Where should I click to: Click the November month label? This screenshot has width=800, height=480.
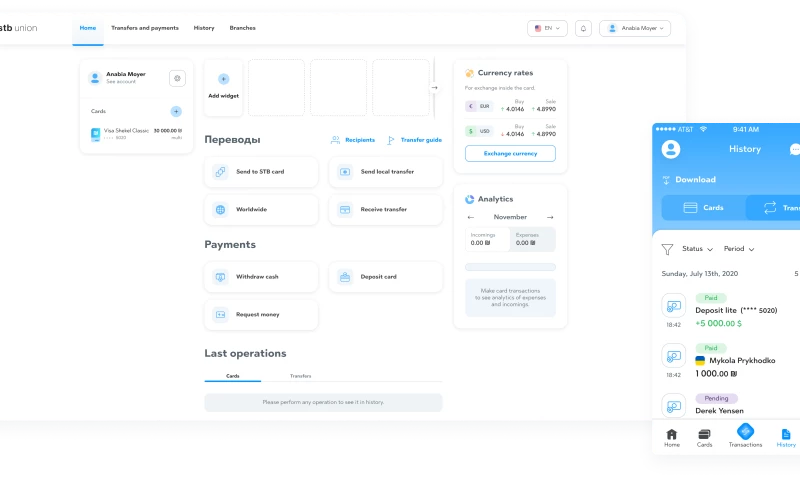coord(510,217)
